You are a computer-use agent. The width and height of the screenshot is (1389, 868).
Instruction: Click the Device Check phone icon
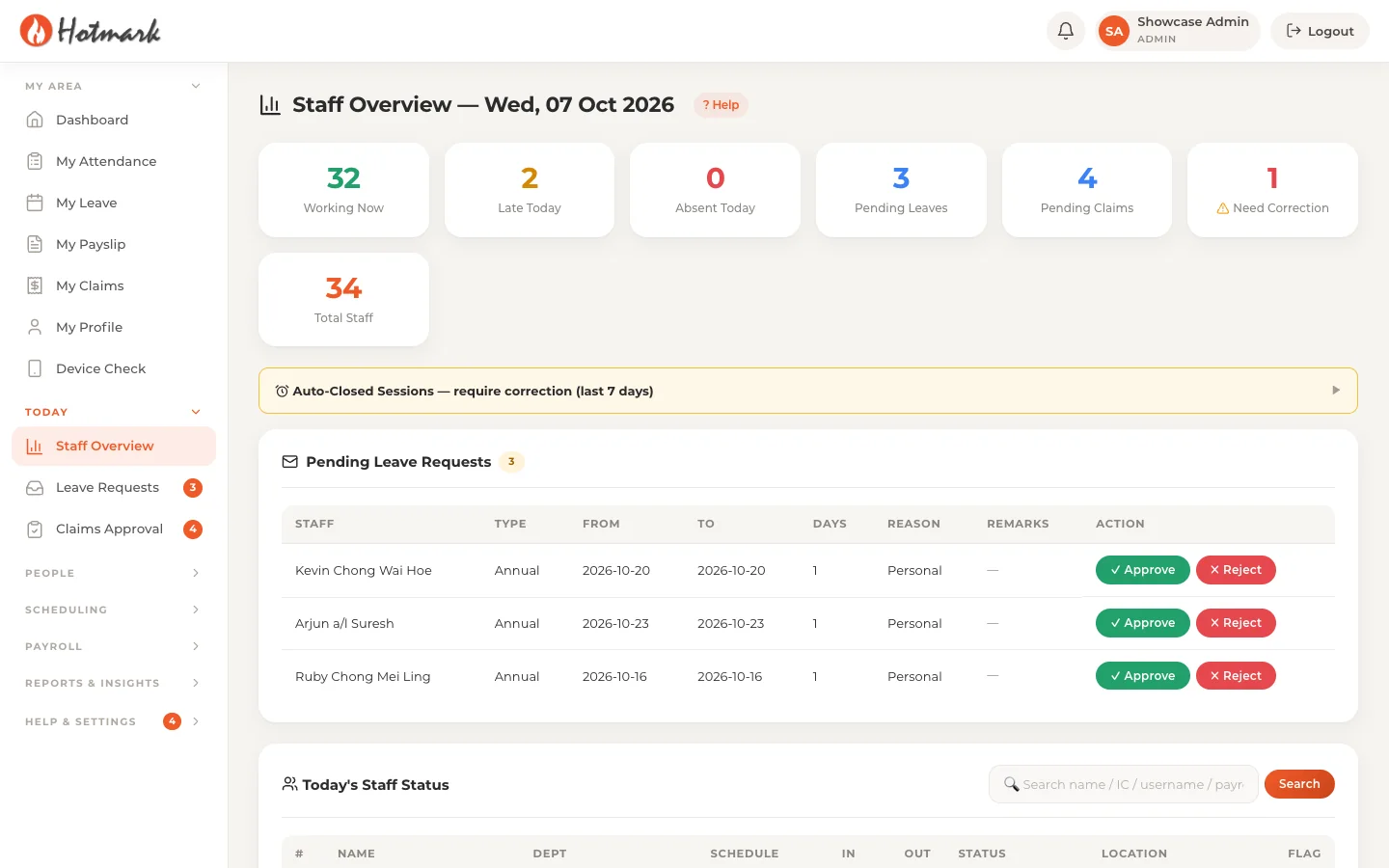35,368
